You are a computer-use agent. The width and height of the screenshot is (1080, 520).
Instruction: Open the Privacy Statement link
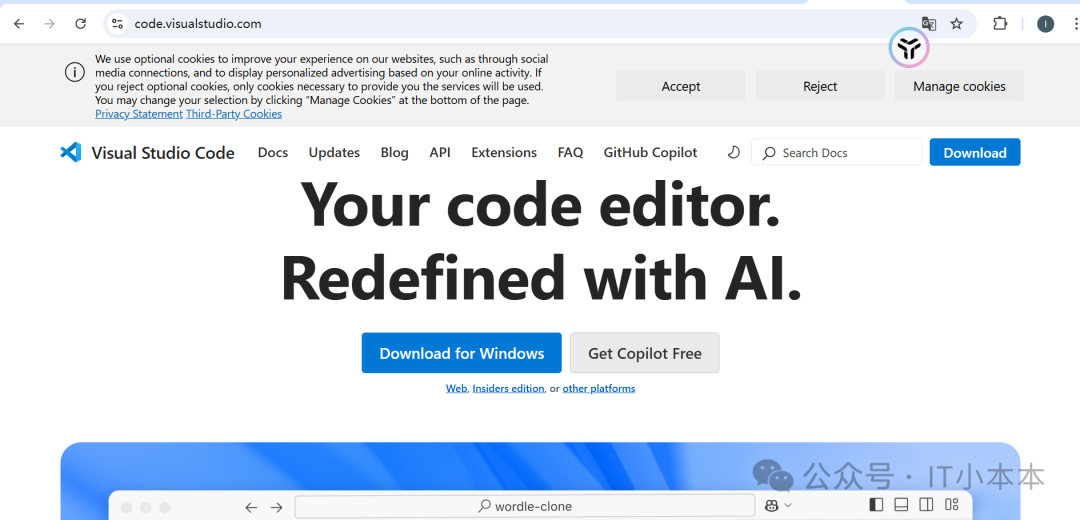(139, 114)
